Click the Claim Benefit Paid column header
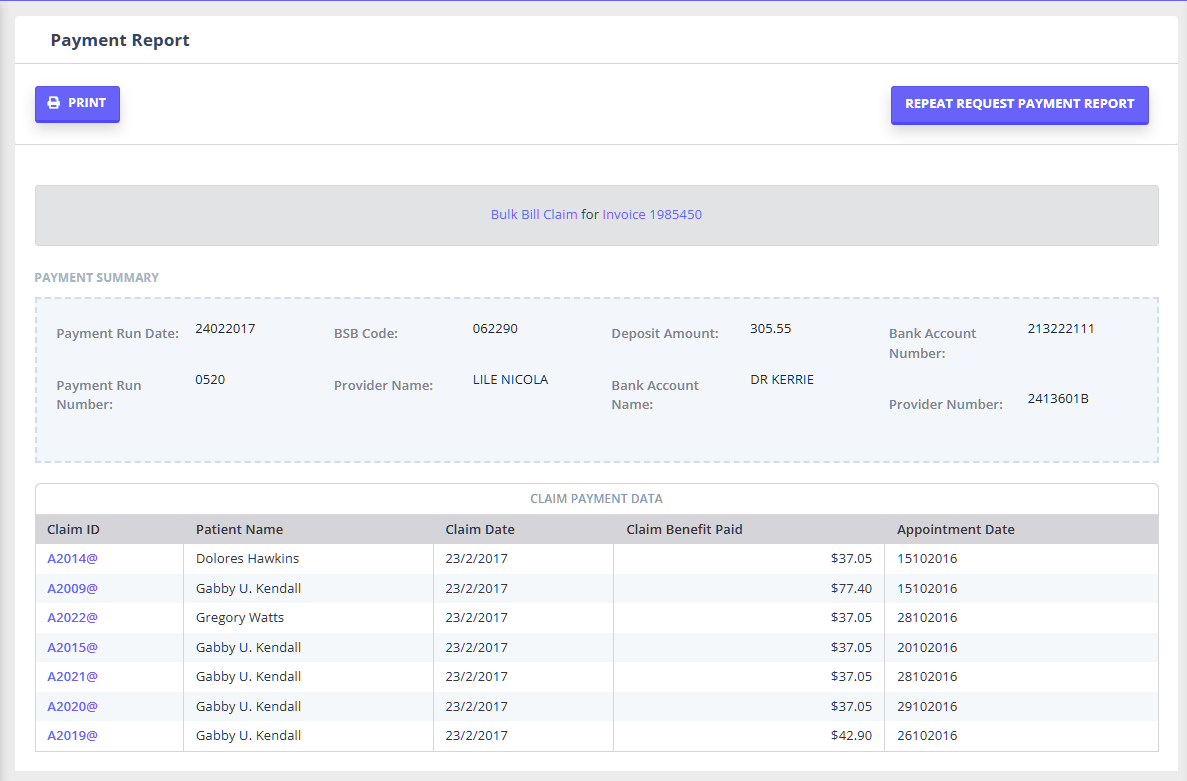The width and height of the screenshot is (1187, 781). pyautogui.click(x=684, y=530)
